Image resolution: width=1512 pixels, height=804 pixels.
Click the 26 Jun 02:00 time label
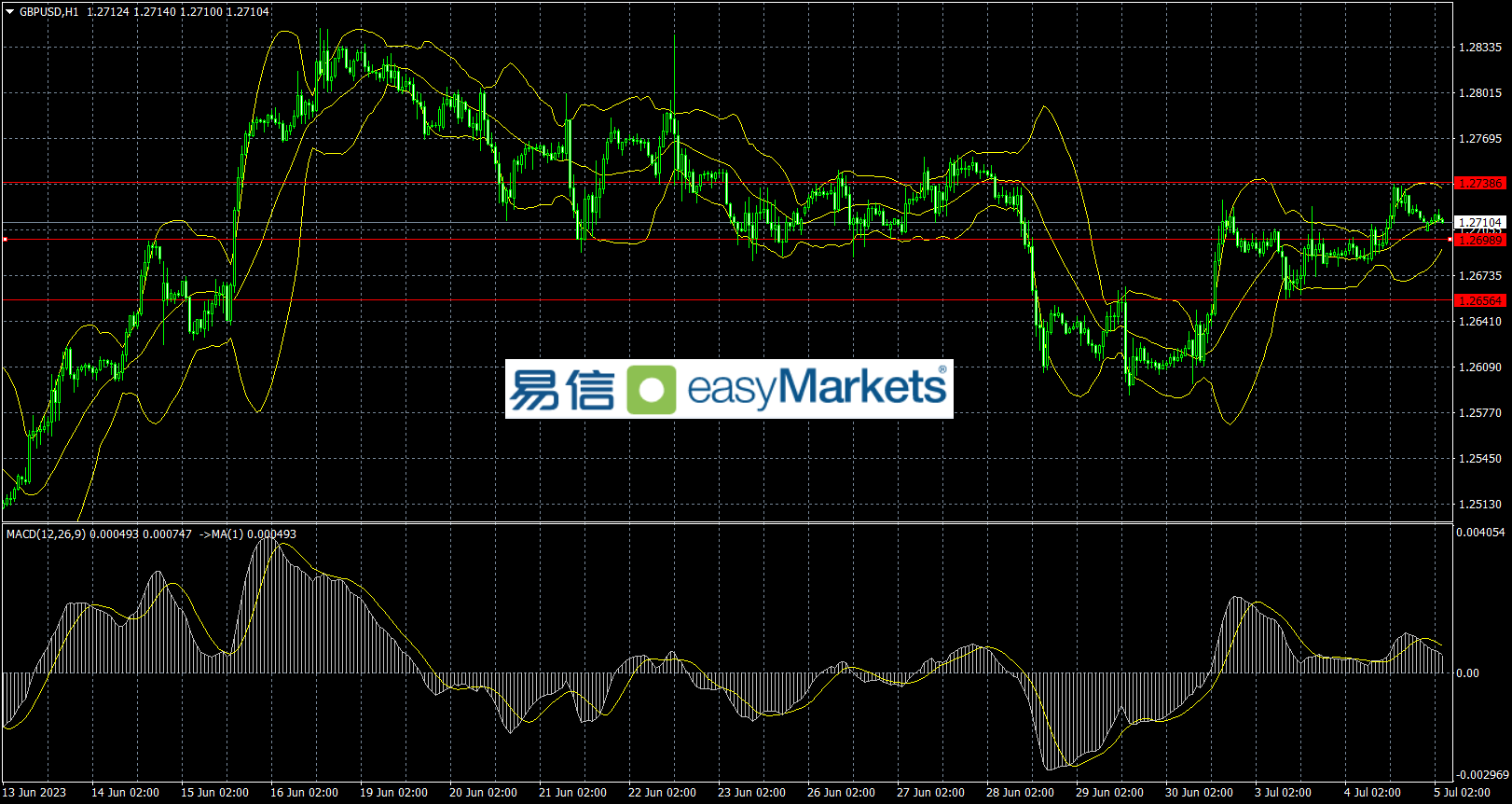coord(841,793)
